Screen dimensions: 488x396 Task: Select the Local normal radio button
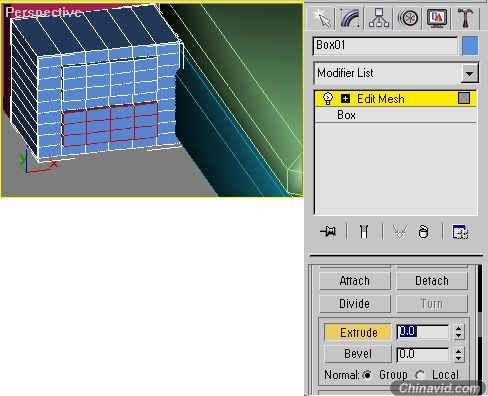(420, 375)
